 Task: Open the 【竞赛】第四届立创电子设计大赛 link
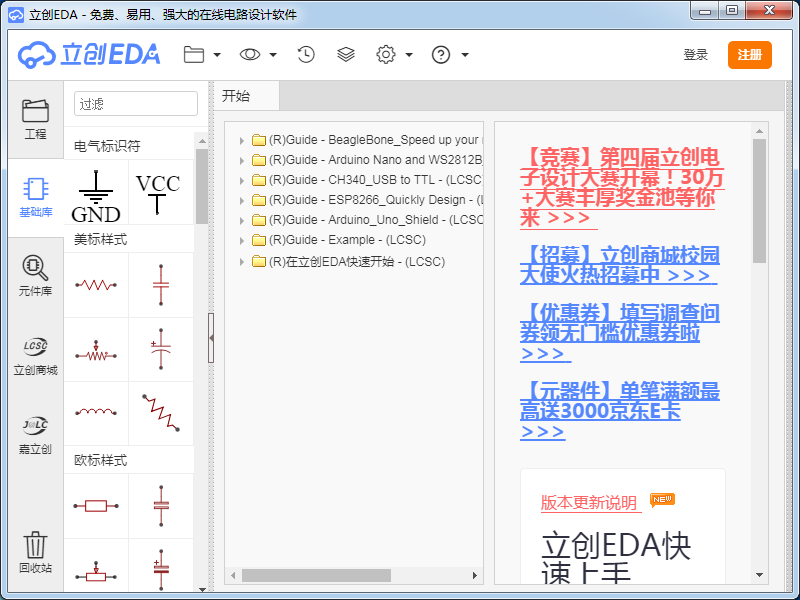622,187
